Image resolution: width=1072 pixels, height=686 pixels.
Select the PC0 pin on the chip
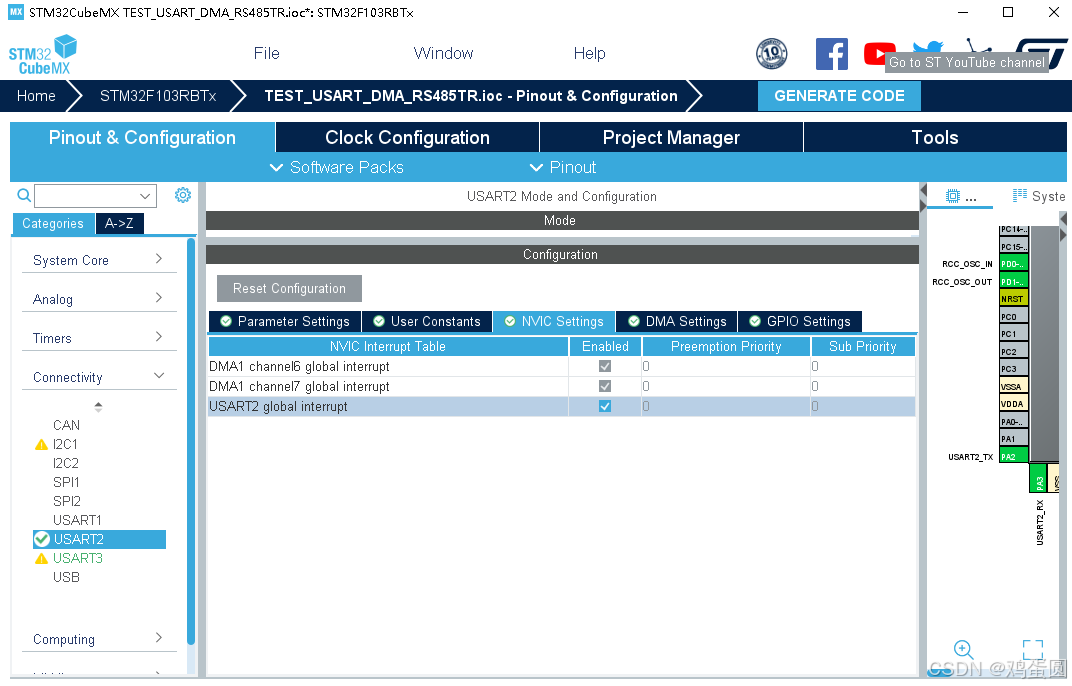[1013, 317]
